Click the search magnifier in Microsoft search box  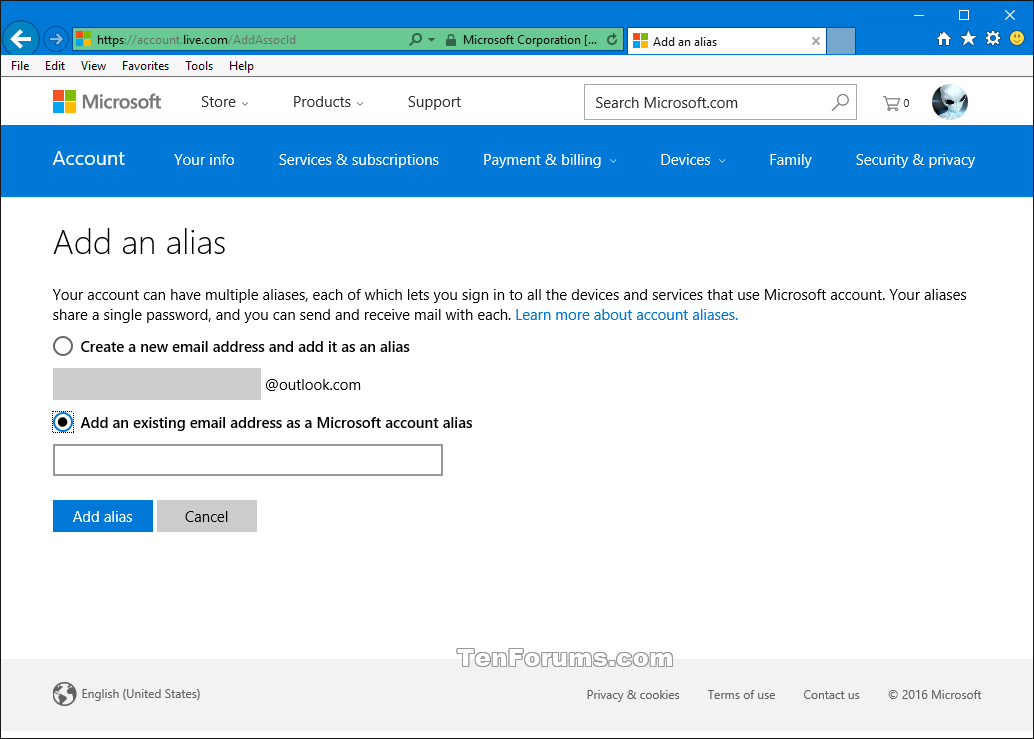(x=839, y=102)
